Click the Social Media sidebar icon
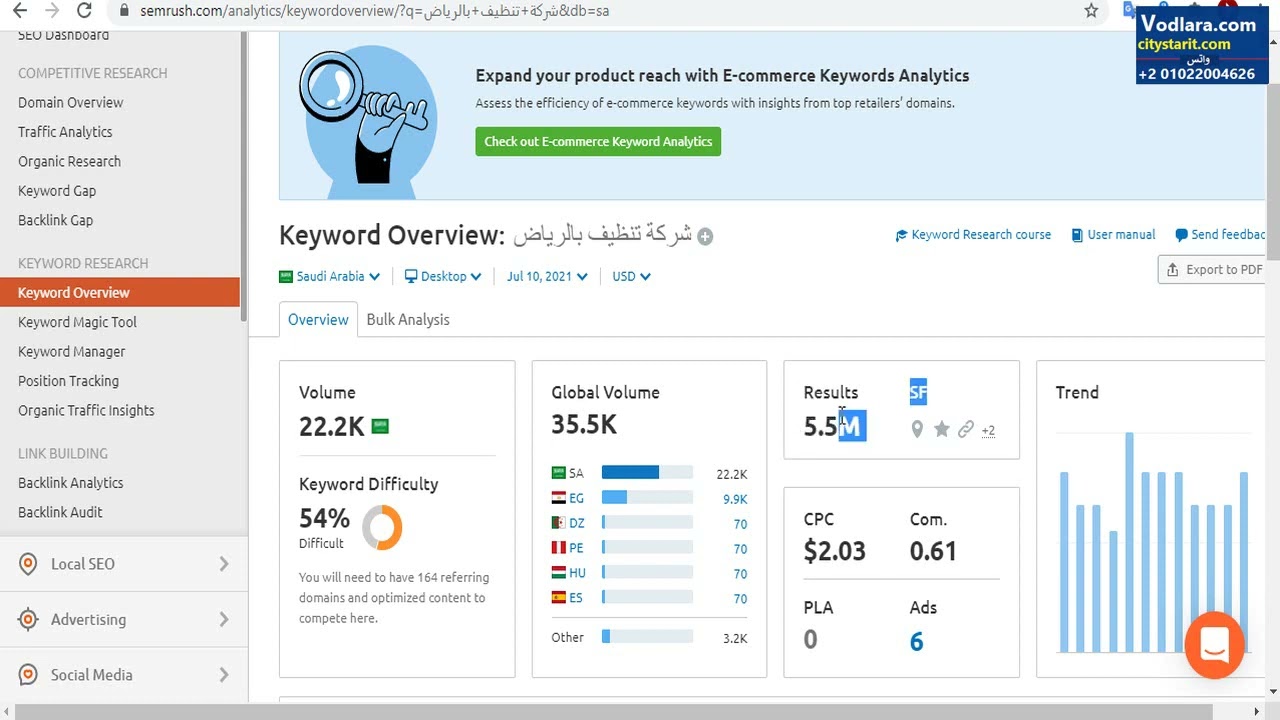1280x720 pixels. point(28,675)
